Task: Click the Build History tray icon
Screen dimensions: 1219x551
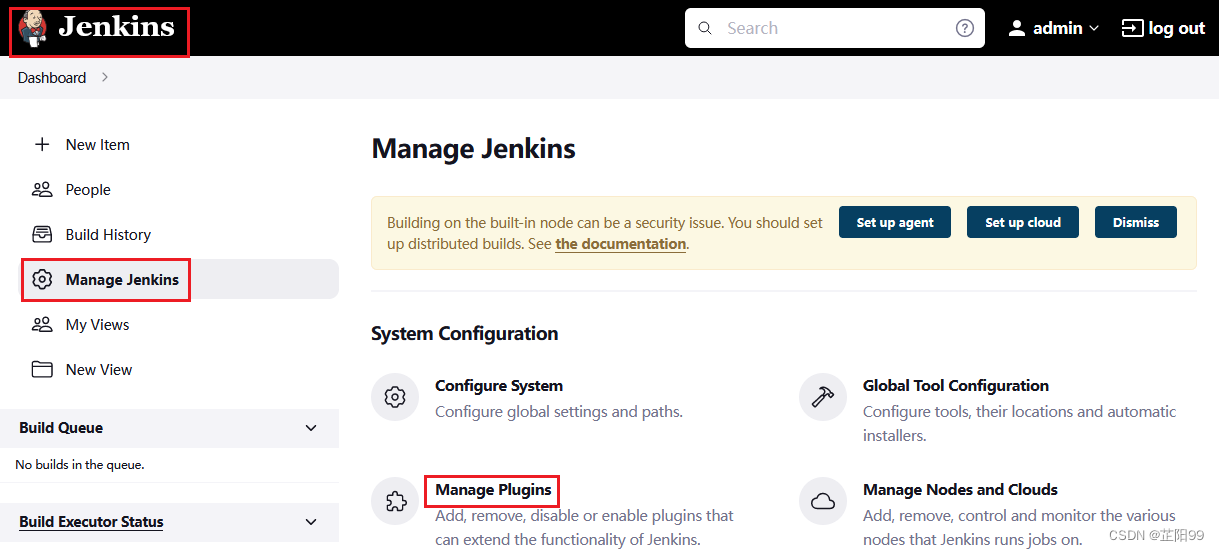Action: [42, 234]
